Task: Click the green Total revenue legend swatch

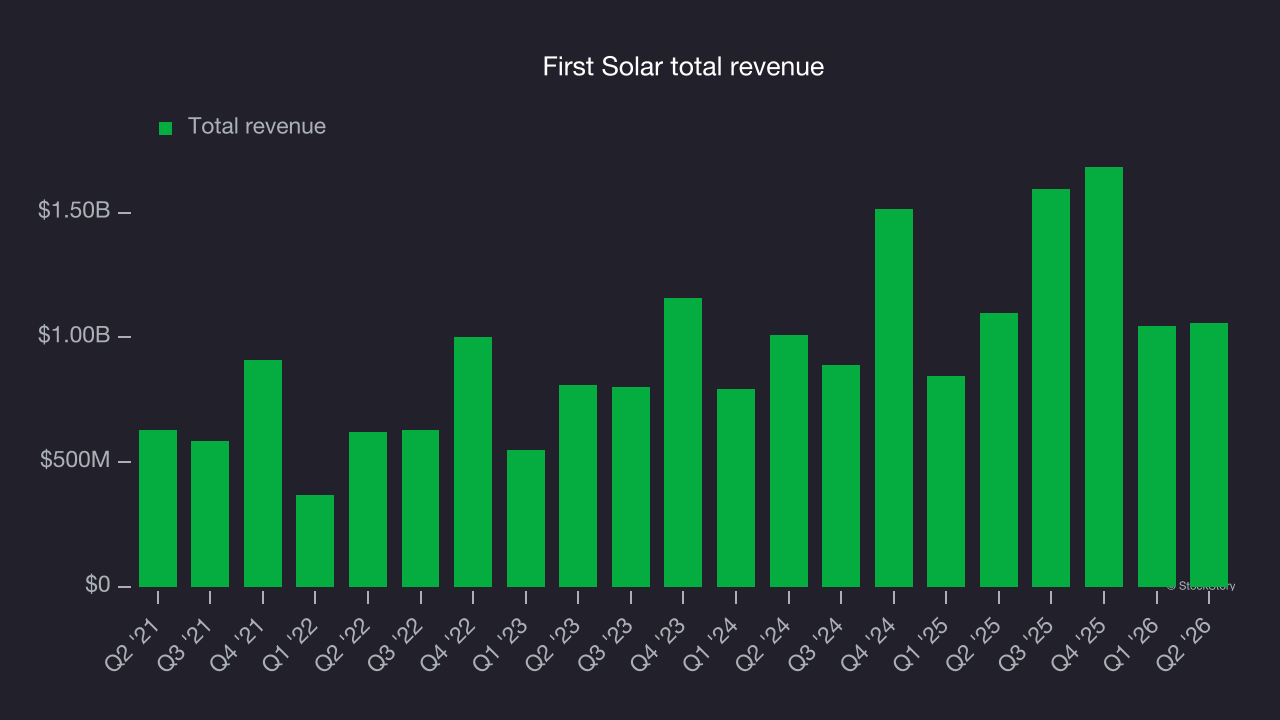Action: [166, 128]
